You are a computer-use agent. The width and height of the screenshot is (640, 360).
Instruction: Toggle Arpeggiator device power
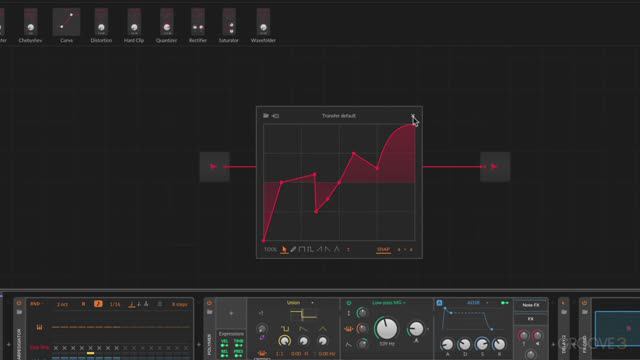pyautogui.click(x=19, y=303)
